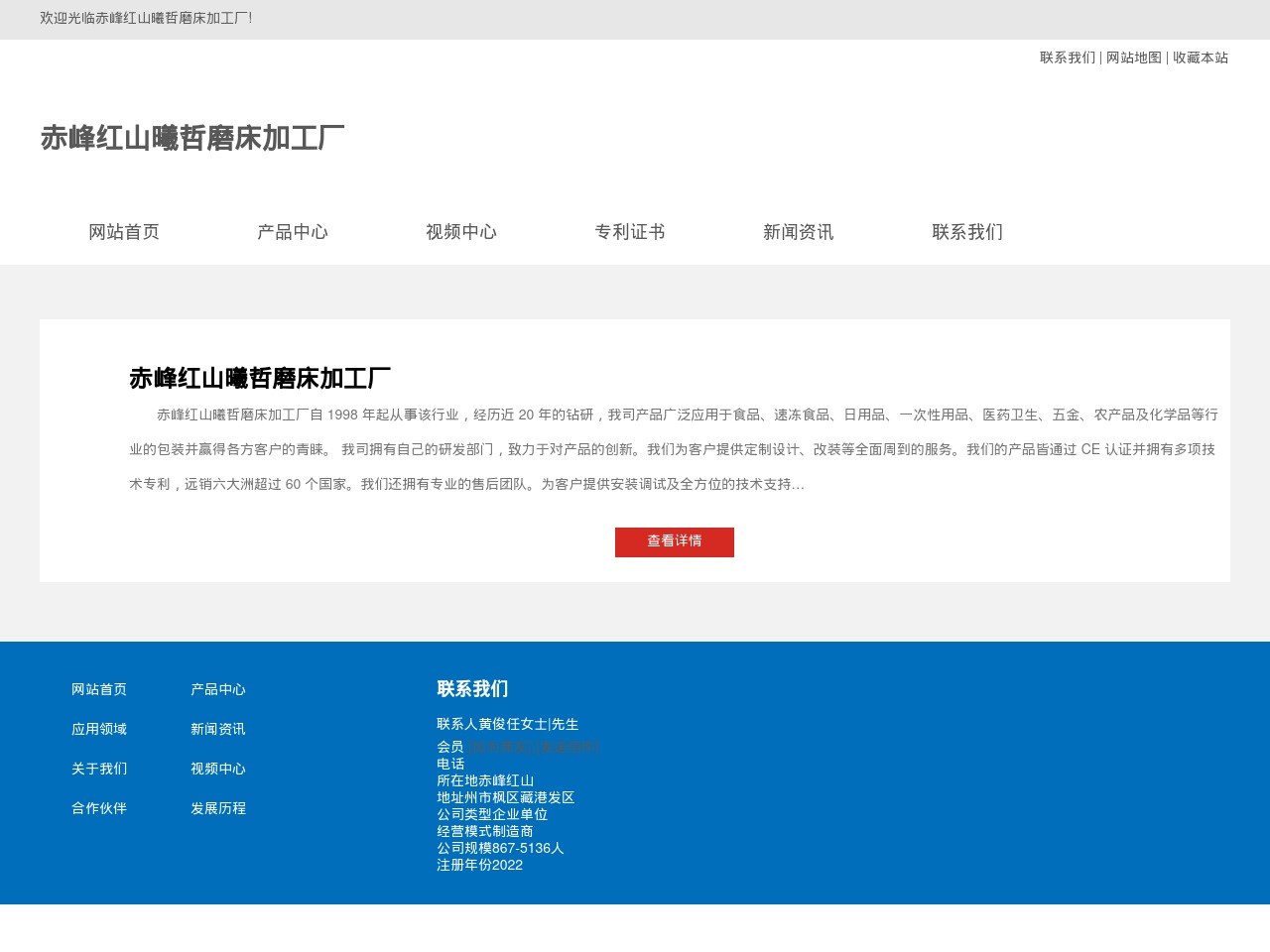Screen dimensions: 1270x952
Task: Click the 赤峰红山曦哲磨床加工厂 site logo title
Action: [192, 138]
